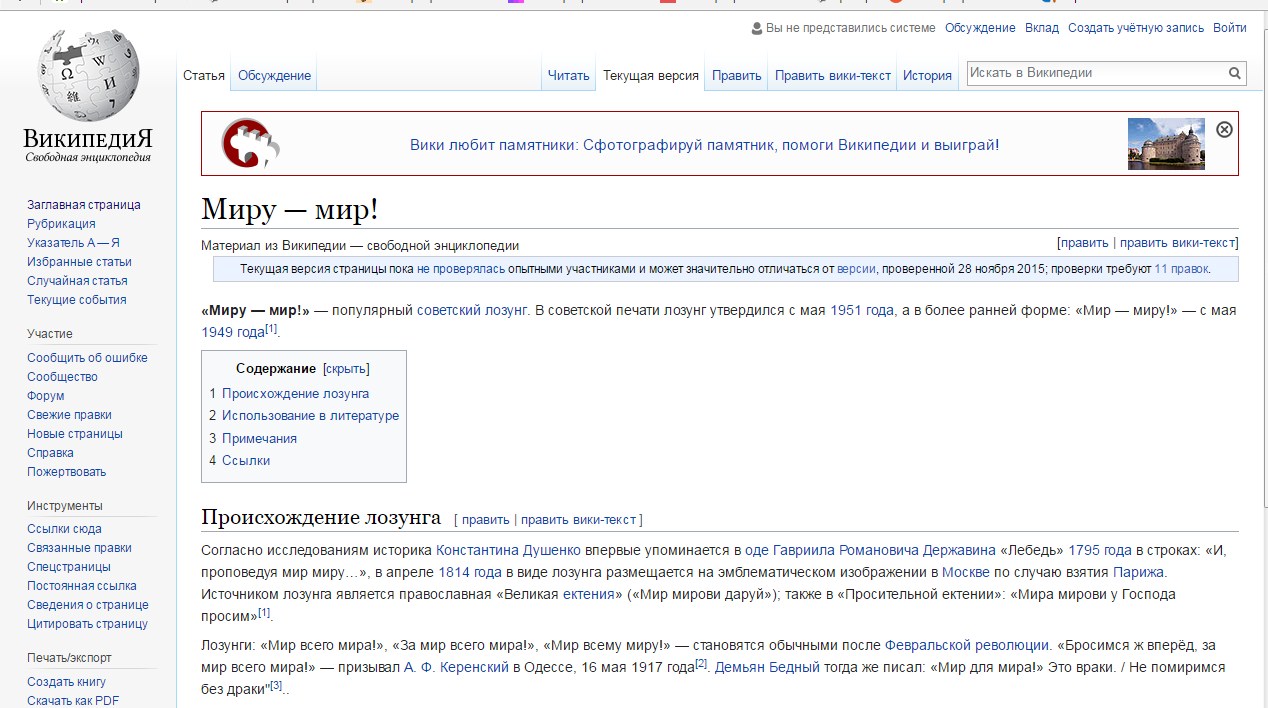Click the 'Войти' login link
This screenshot has height=708, width=1268.
point(1230,29)
